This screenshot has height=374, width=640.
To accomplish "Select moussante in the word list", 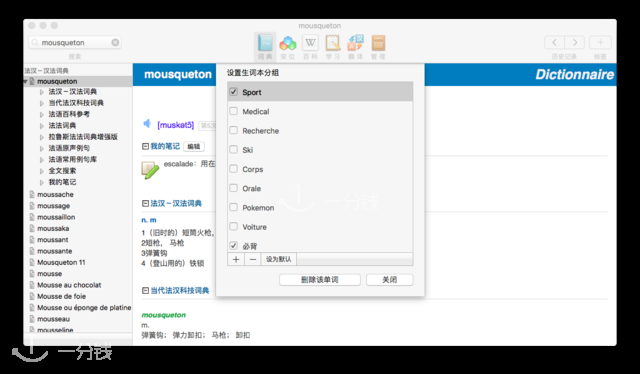I will (x=54, y=251).
